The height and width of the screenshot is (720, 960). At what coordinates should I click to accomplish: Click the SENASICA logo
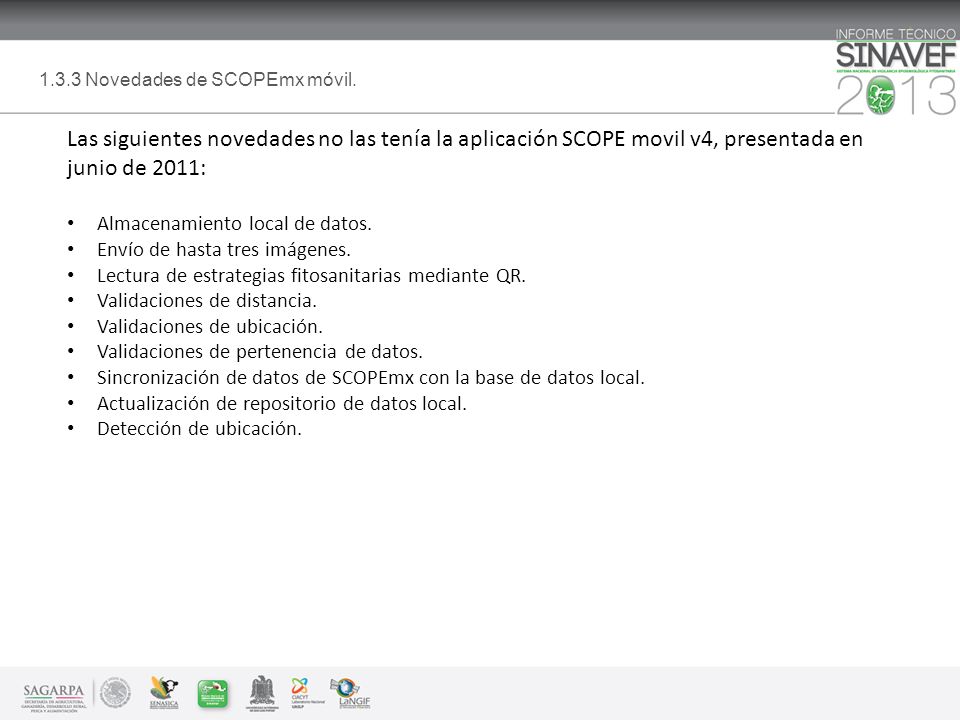(x=164, y=693)
